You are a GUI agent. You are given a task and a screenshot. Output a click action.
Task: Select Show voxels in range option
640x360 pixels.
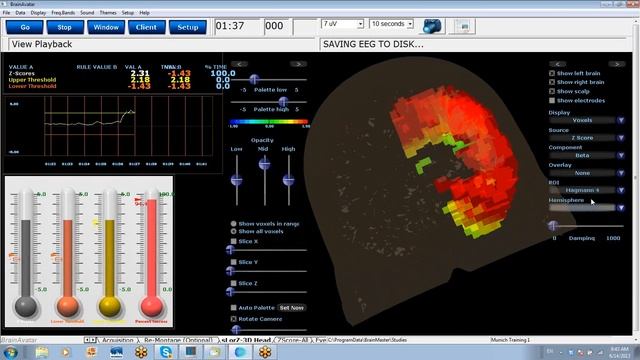tap(233, 224)
